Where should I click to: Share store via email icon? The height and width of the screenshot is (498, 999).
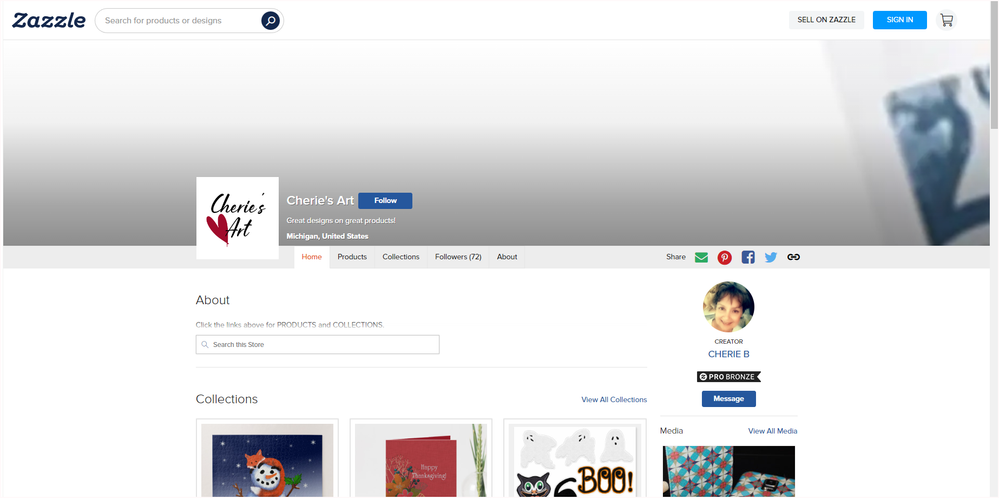[x=701, y=257]
